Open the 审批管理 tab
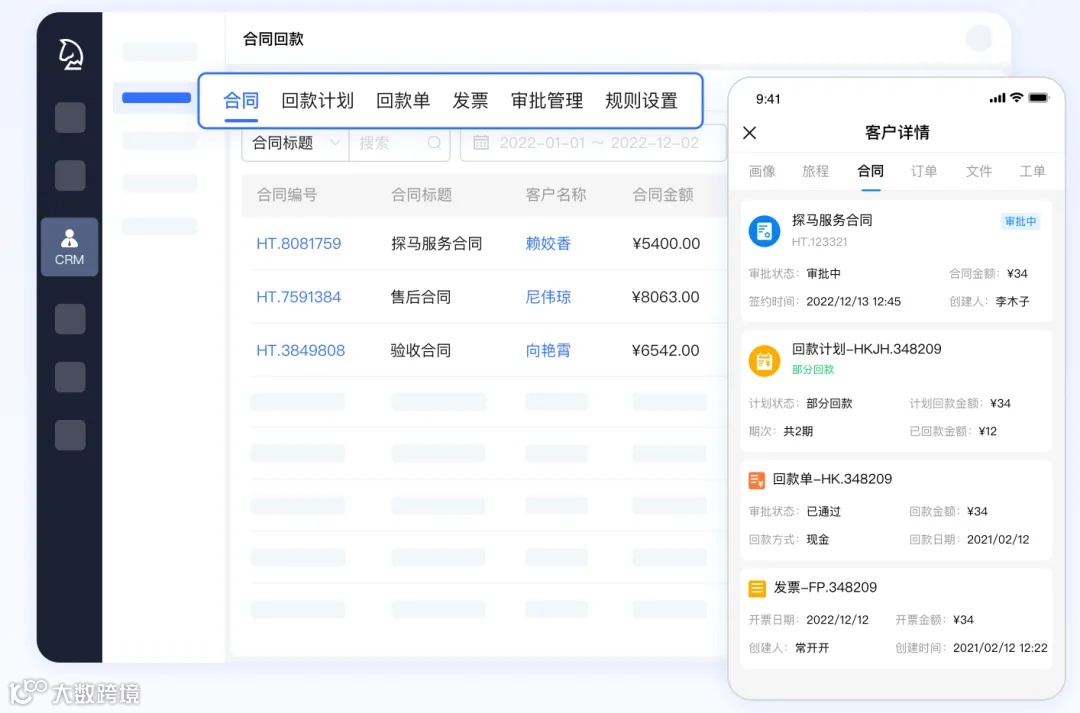The height and width of the screenshot is (713, 1080). click(546, 100)
